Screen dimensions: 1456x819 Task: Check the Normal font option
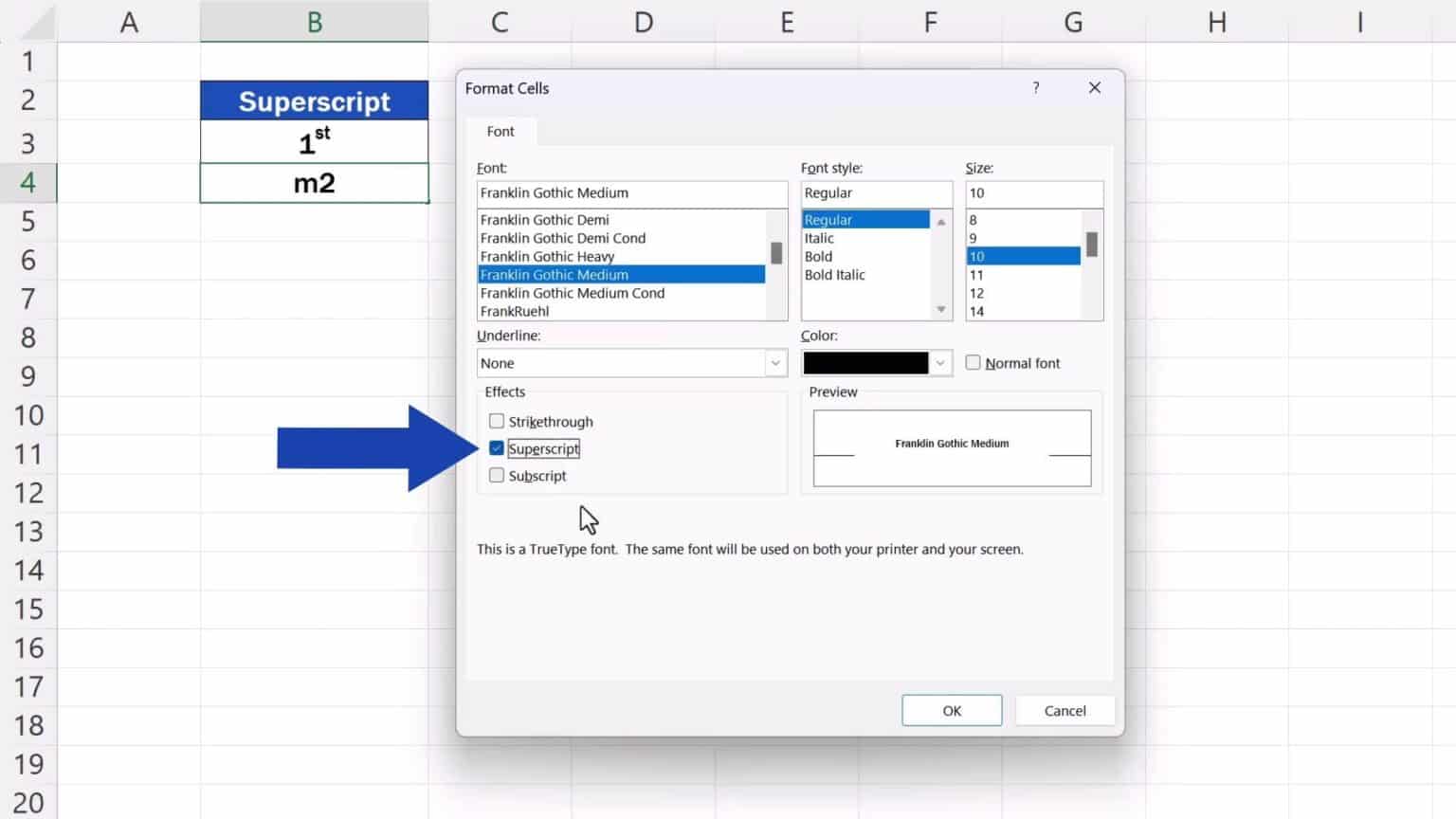pyautogui.click(x=973, y=362)
